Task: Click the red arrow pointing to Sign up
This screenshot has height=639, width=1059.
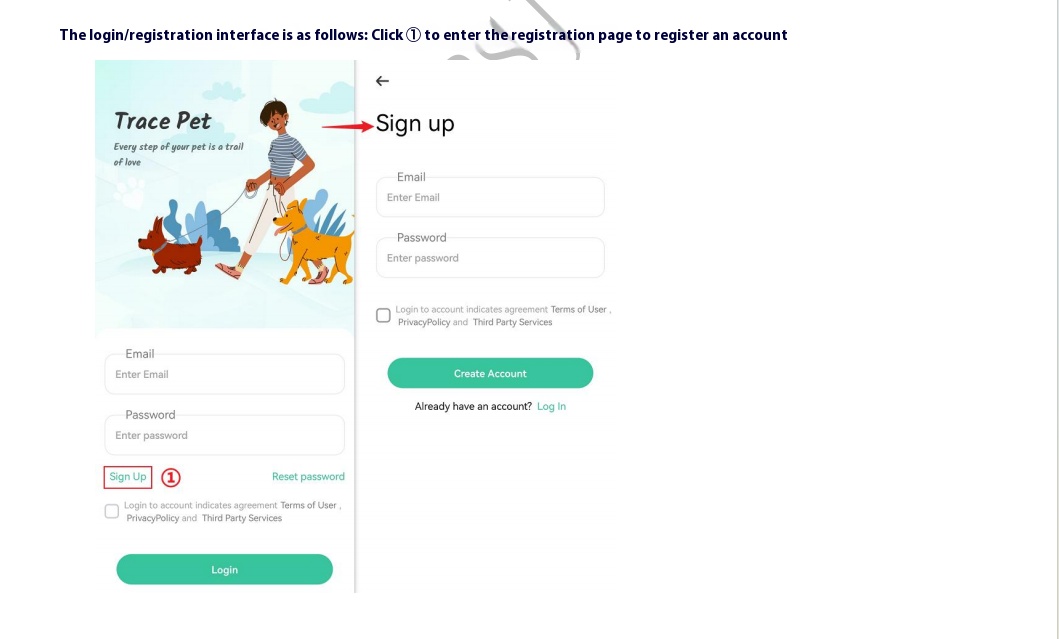Action: [347, 126]
